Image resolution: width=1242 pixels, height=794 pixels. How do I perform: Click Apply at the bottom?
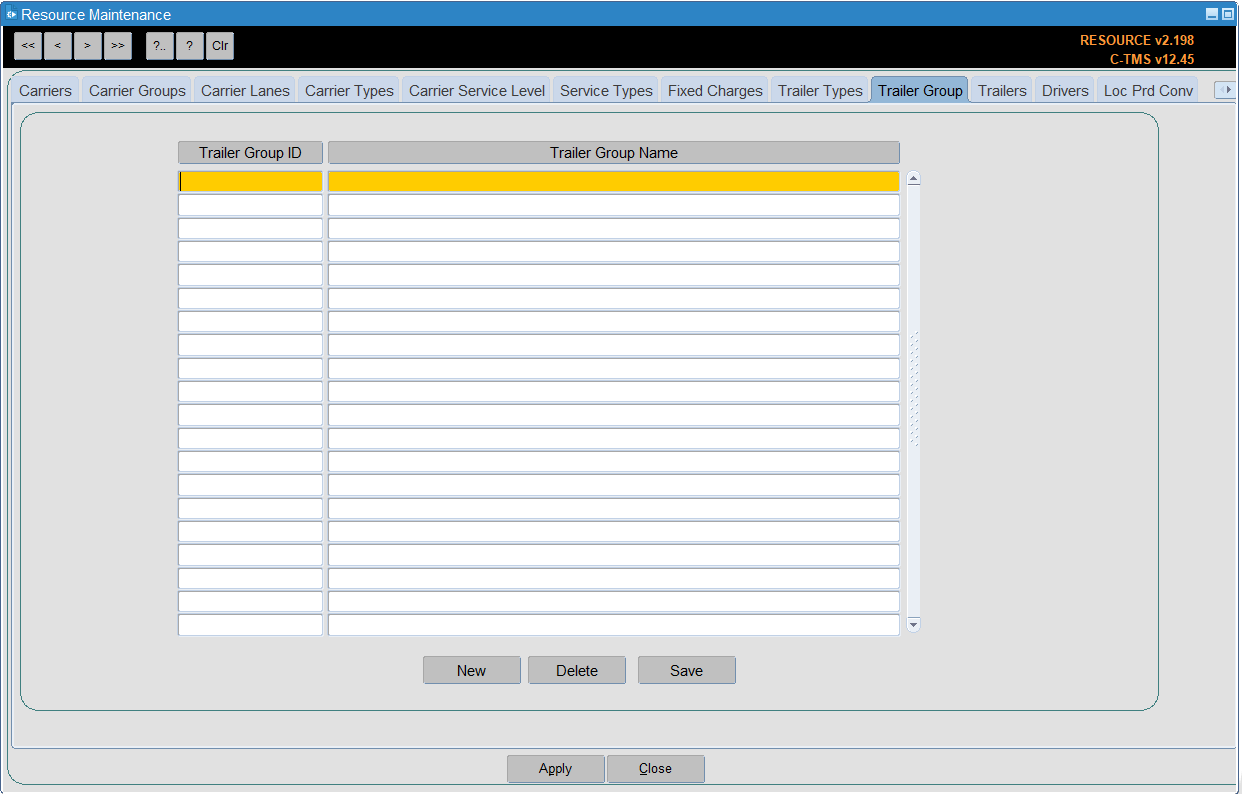555,768
